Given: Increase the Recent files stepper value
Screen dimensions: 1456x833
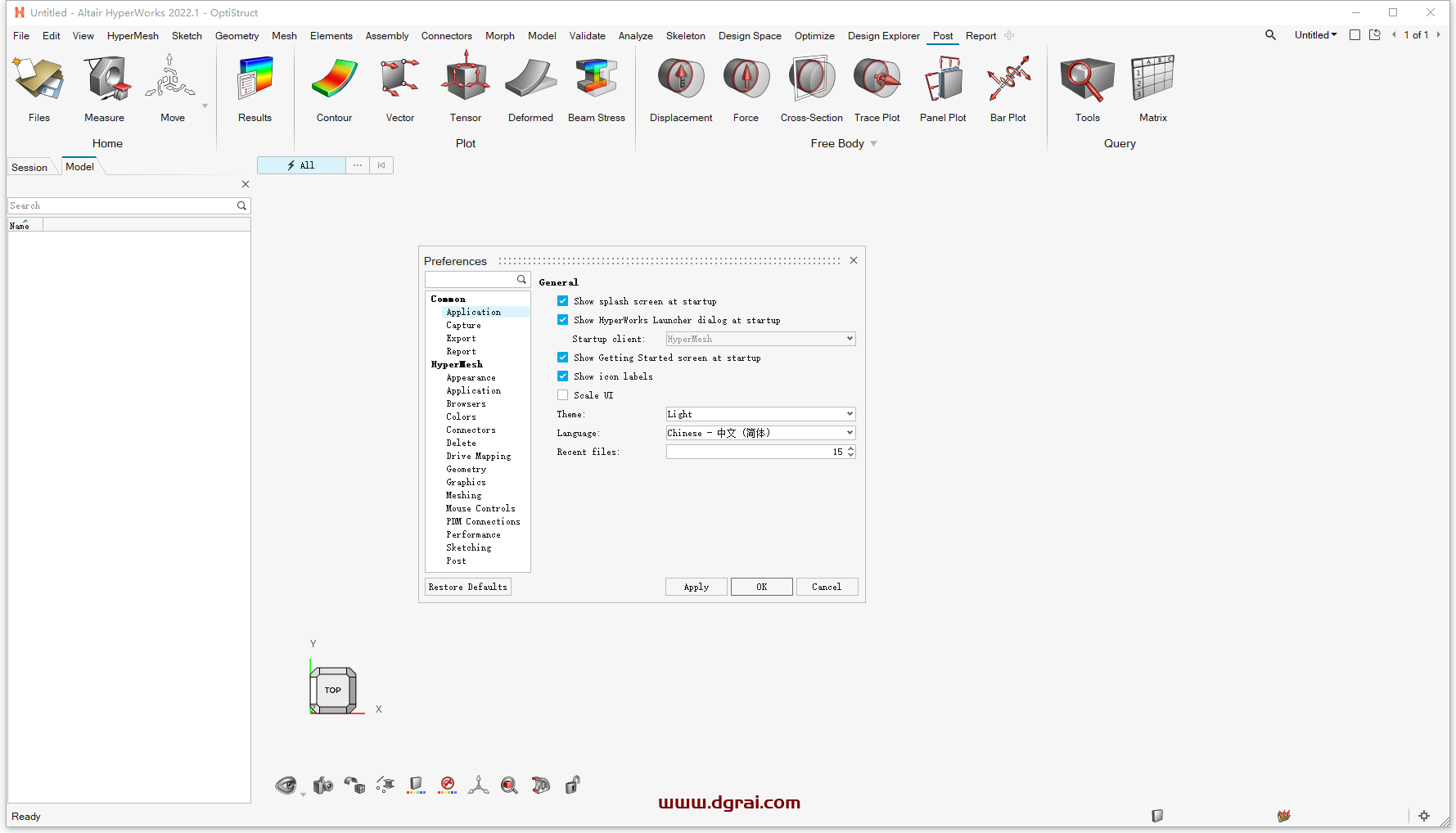Looking at the screenshot, I should [851, 448].
